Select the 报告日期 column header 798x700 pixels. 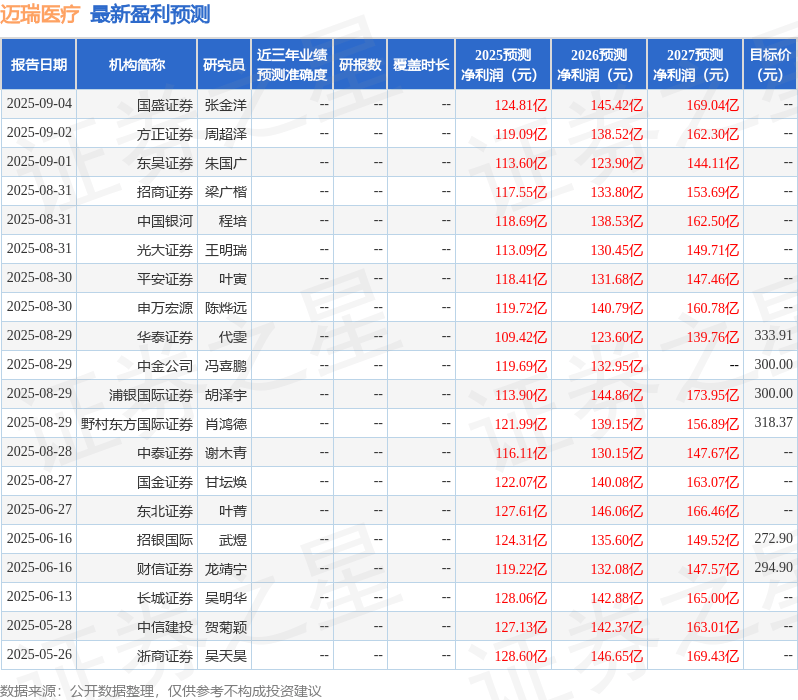(39, 65)
